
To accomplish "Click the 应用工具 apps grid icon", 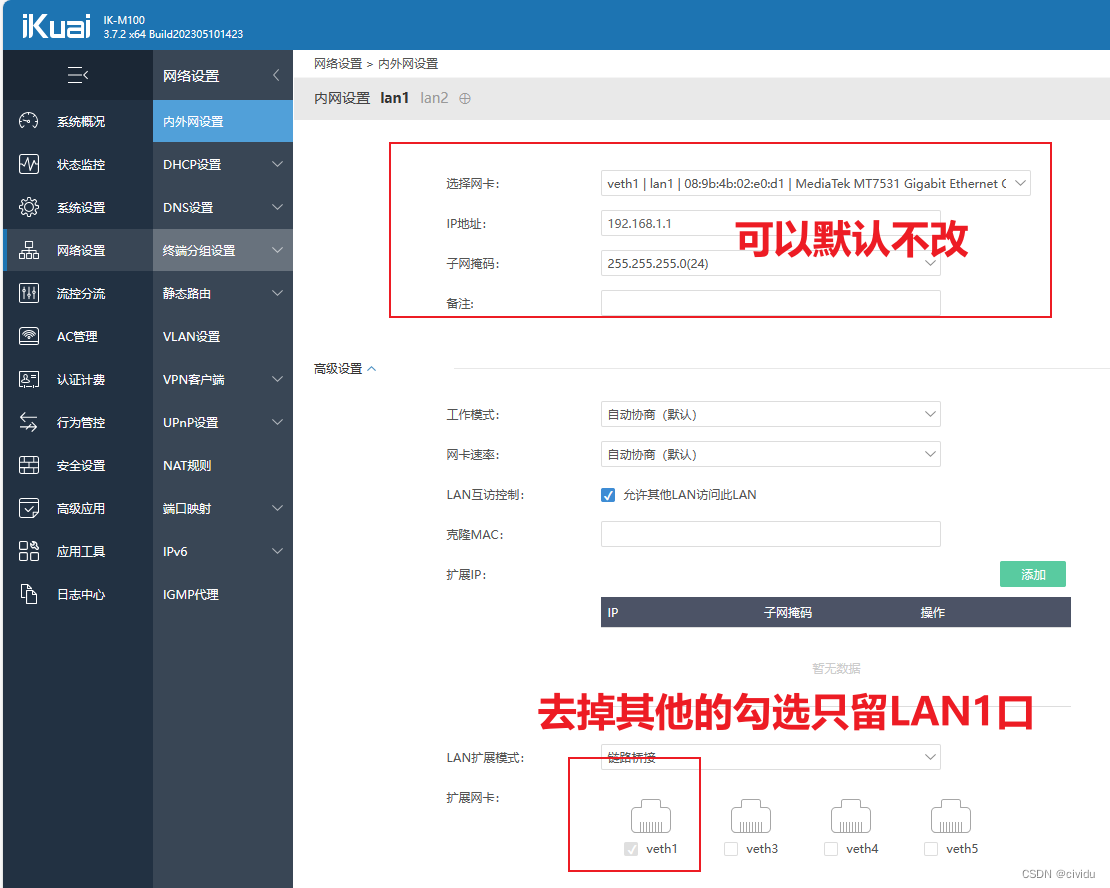I will coord(28,551).
